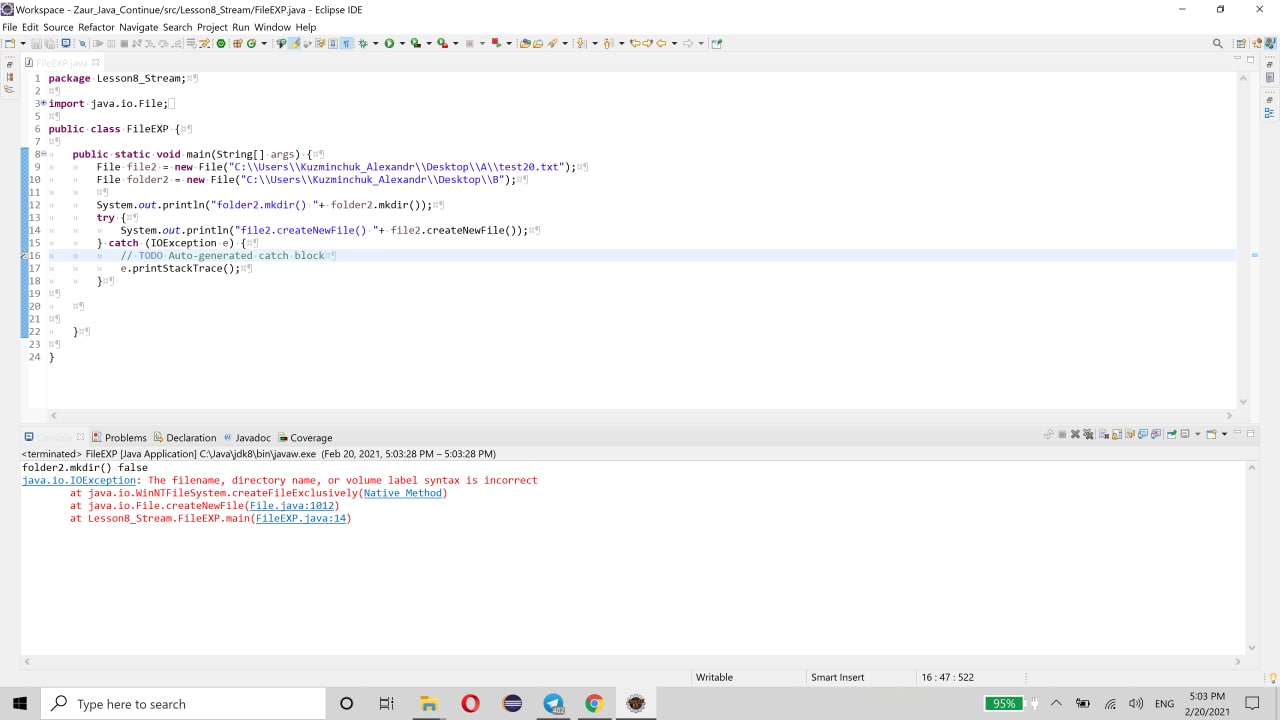1280x720 pixels.
Task: Open Chrome from the taskbar
Action: pyautogui.click(x=594, y=704)
